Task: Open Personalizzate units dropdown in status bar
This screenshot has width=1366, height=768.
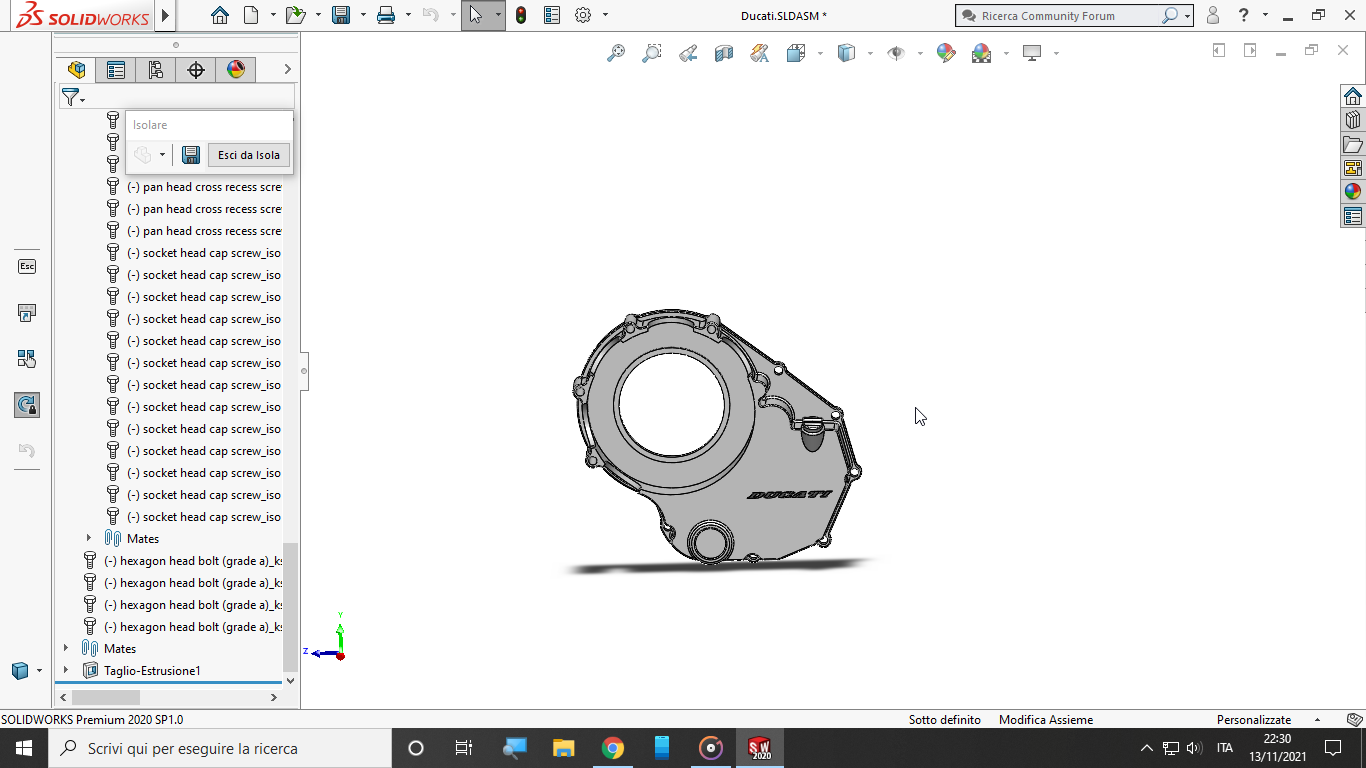Action: (1318, 720)
